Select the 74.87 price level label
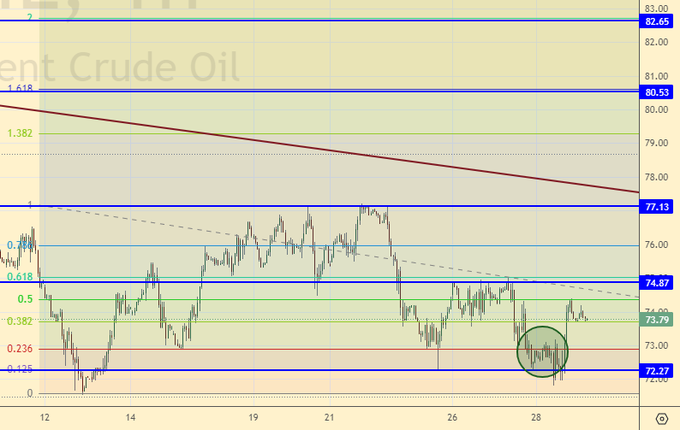Screen dimensions: 680x430 (x=656, y=283)
